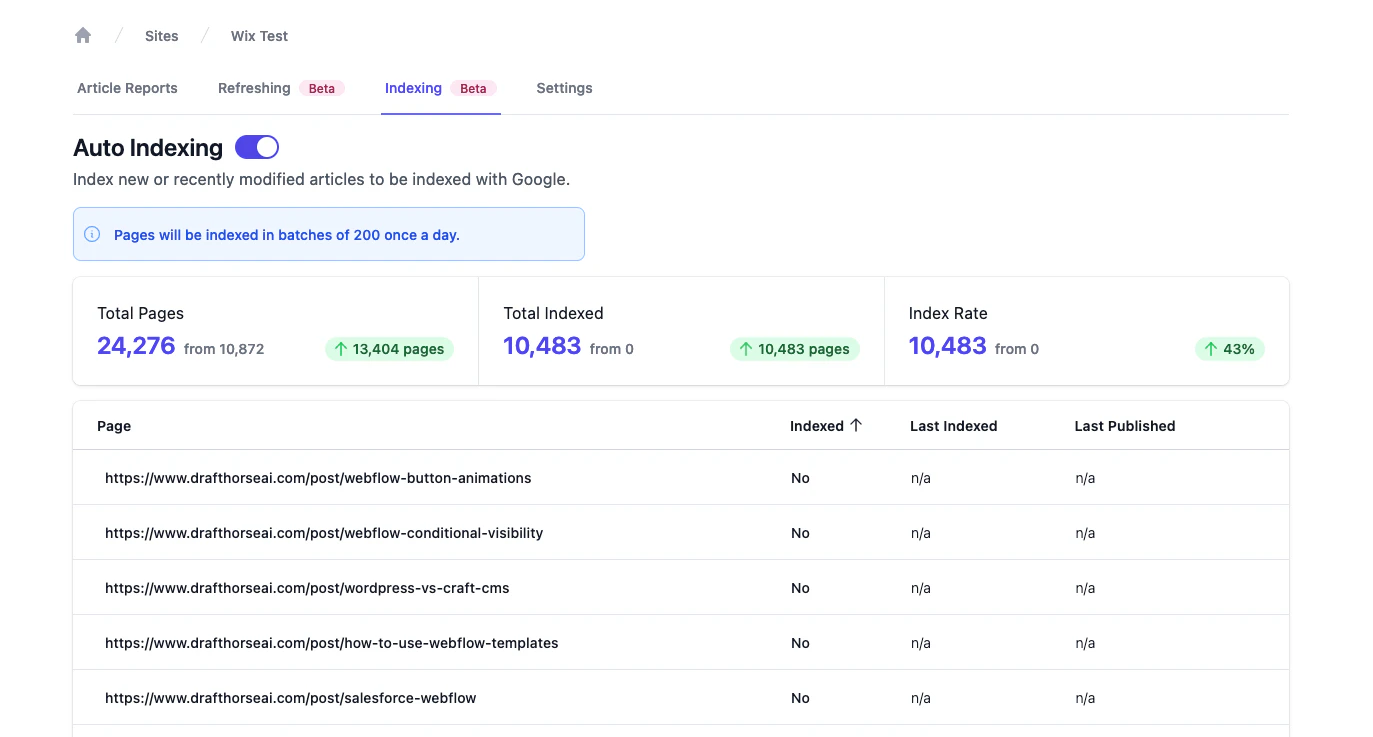Click the 43% Index Rate badge
Screen dimensions: 1373x737
point(1230,349)
